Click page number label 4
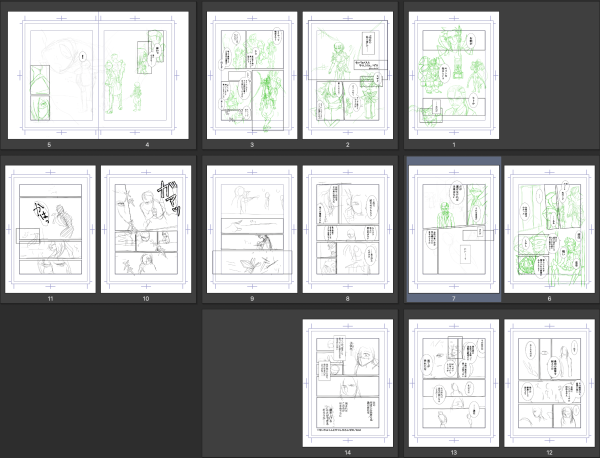 [x=147, y=145]
